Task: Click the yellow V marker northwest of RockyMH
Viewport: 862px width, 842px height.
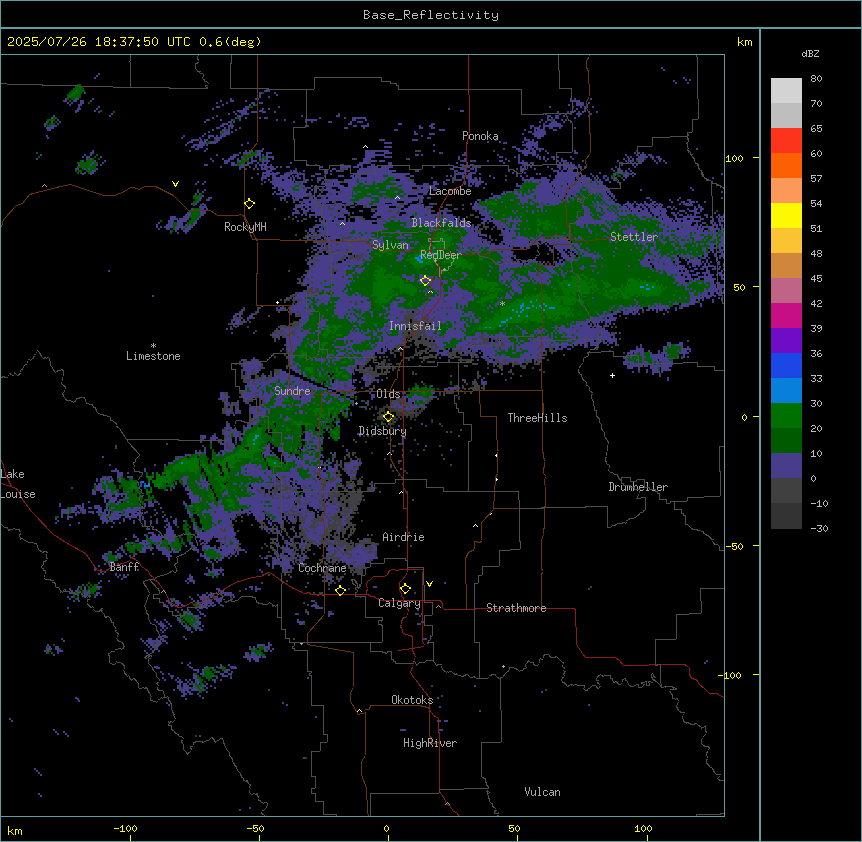Action: tap(175, 184)
